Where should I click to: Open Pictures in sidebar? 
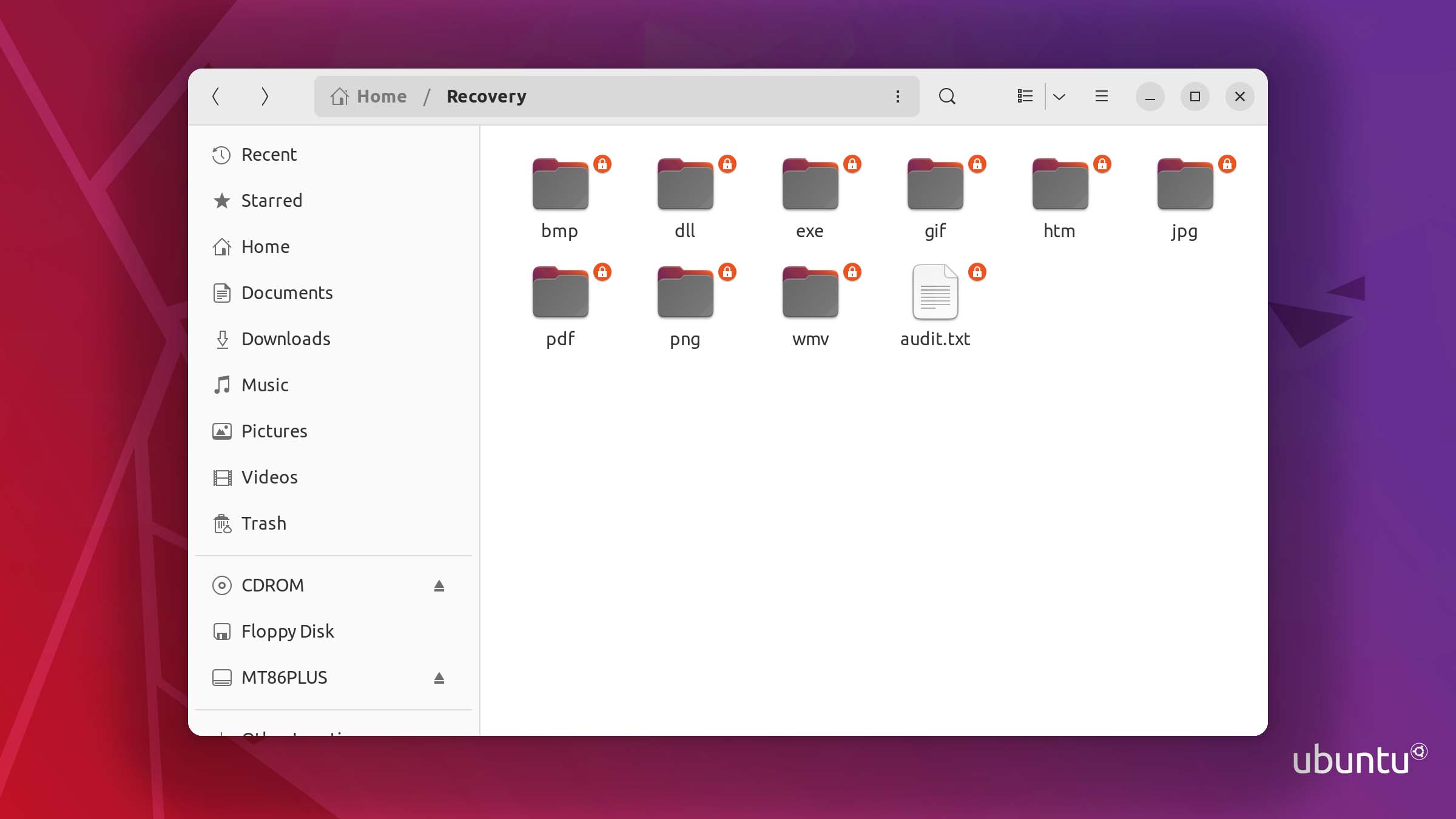pyautogui.click(x=334, y=431)
